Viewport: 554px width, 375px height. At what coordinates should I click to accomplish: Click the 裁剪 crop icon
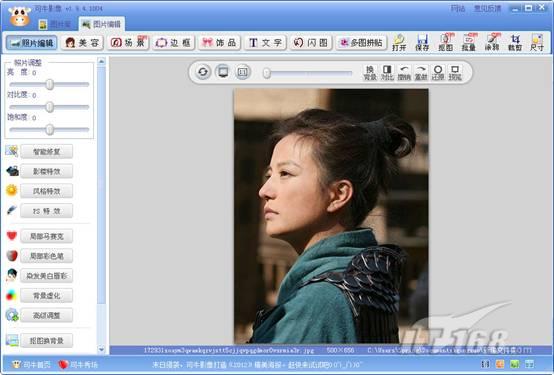[x=515, y=42]
